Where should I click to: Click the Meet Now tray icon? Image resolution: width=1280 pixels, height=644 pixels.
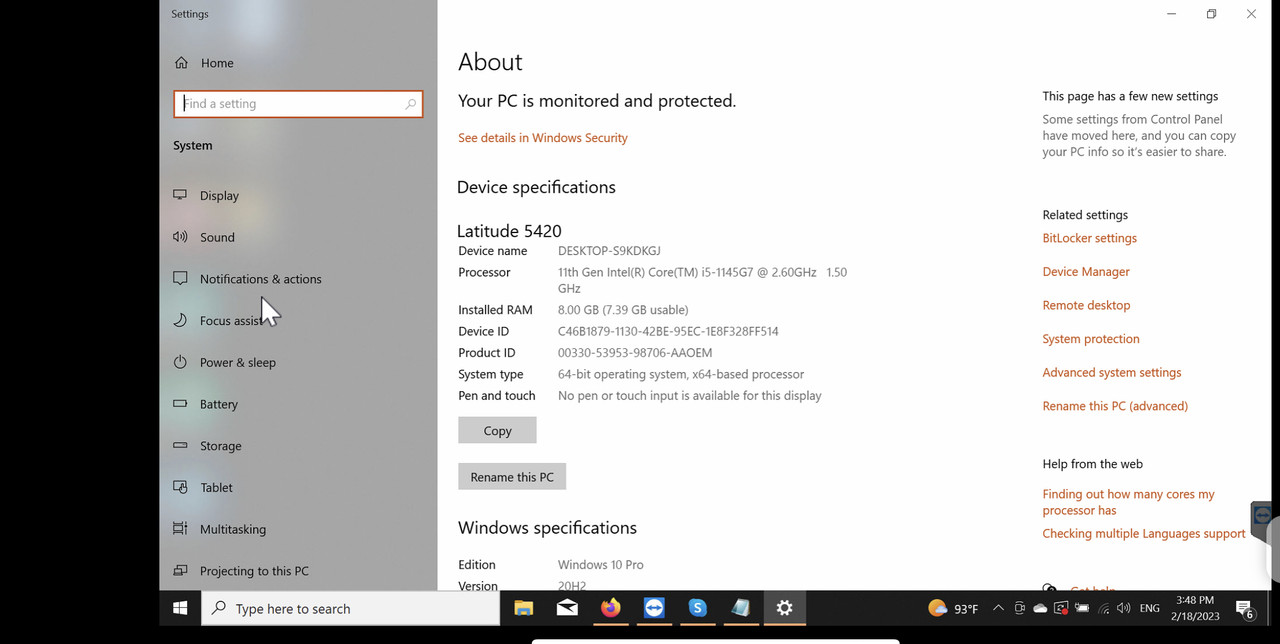click(1020, 608)
